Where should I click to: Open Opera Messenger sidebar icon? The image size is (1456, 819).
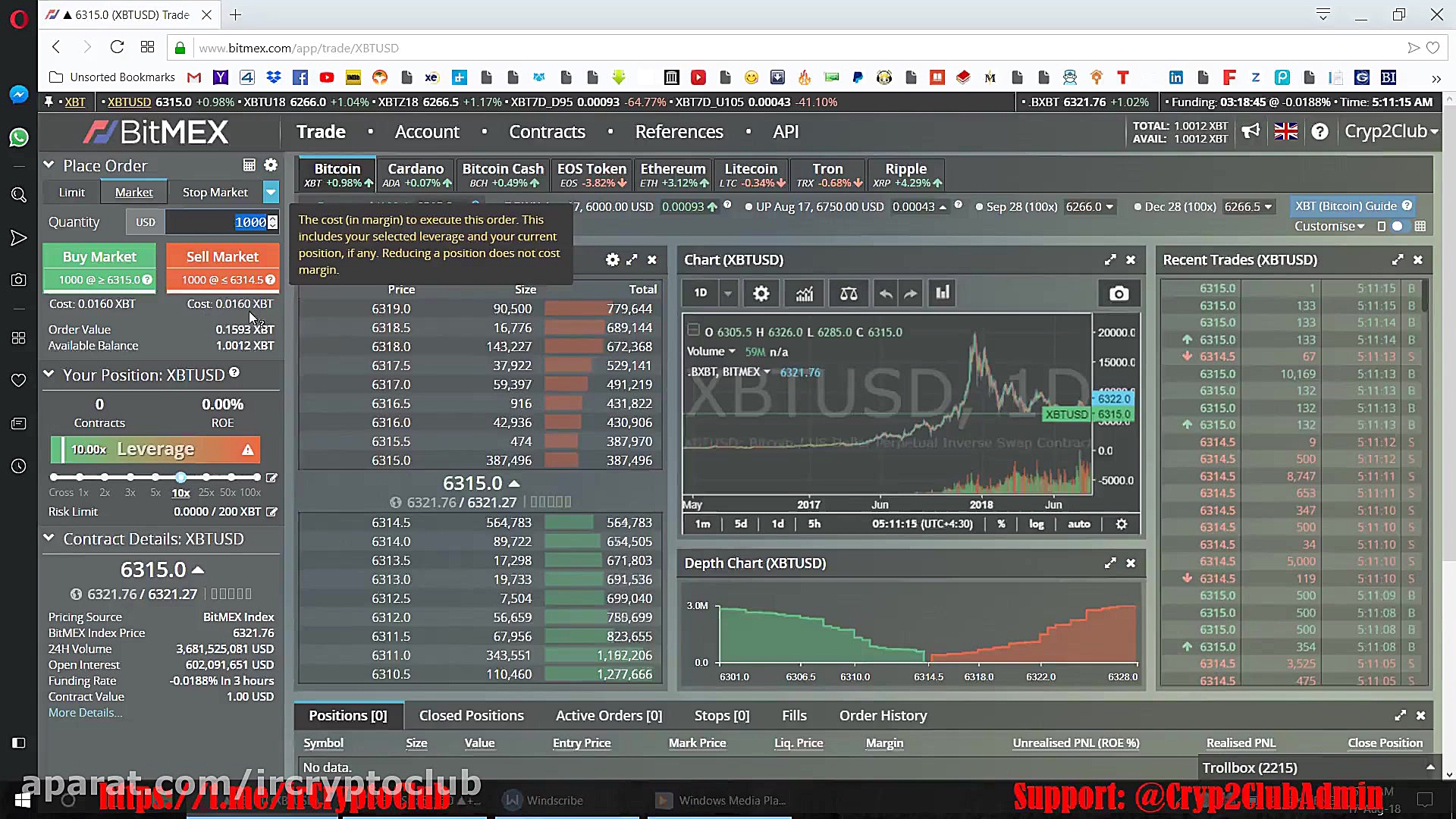click(19, 94)
